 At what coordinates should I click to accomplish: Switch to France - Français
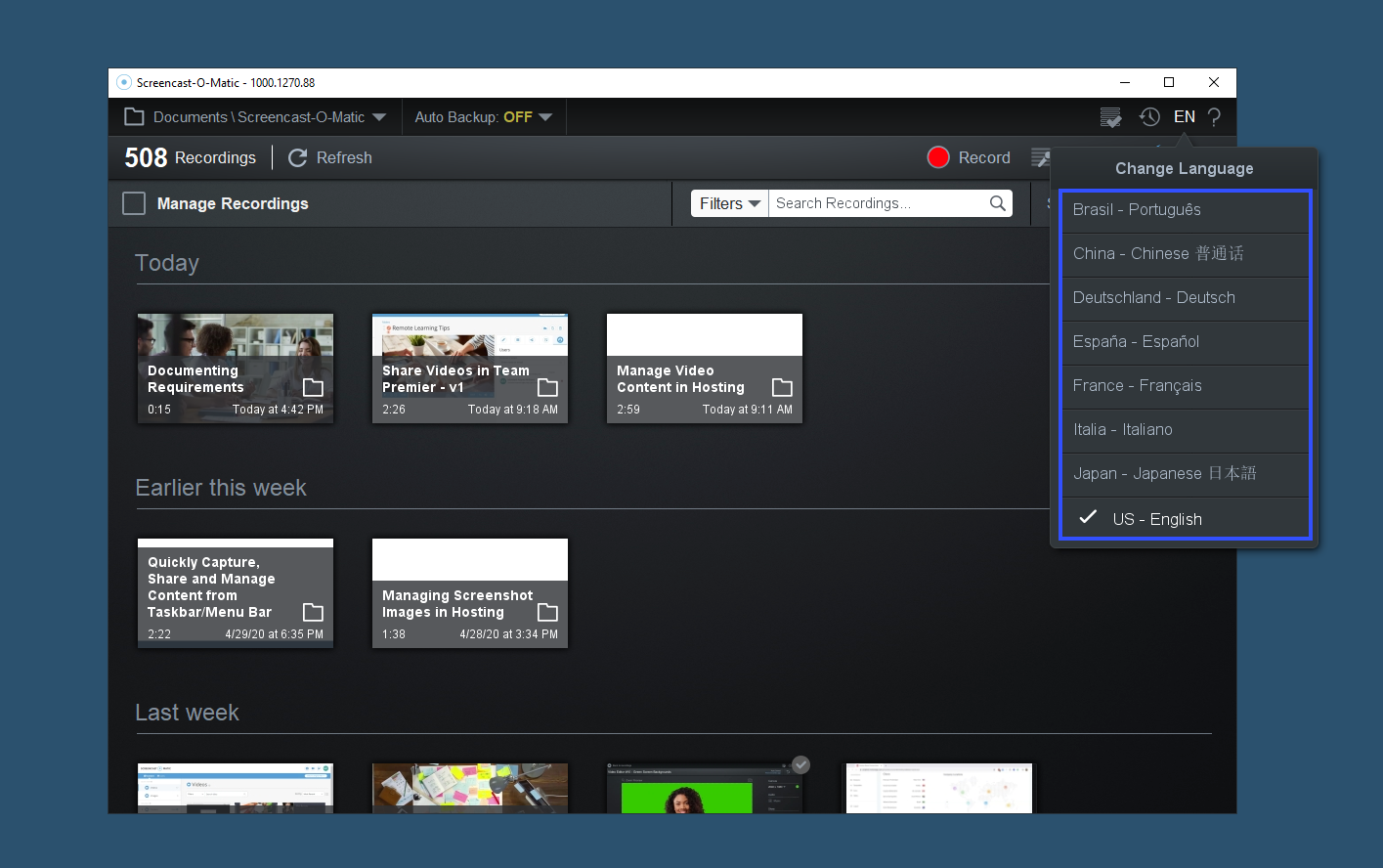(1185, 386)
